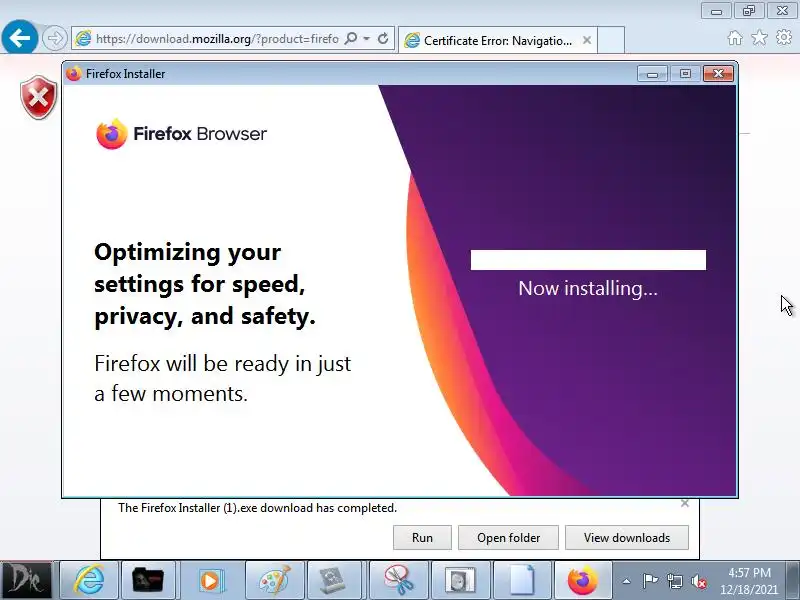This screenshot has width=800, height=600.
Task: Show hidden system tray icons
Action: [627, 581]
